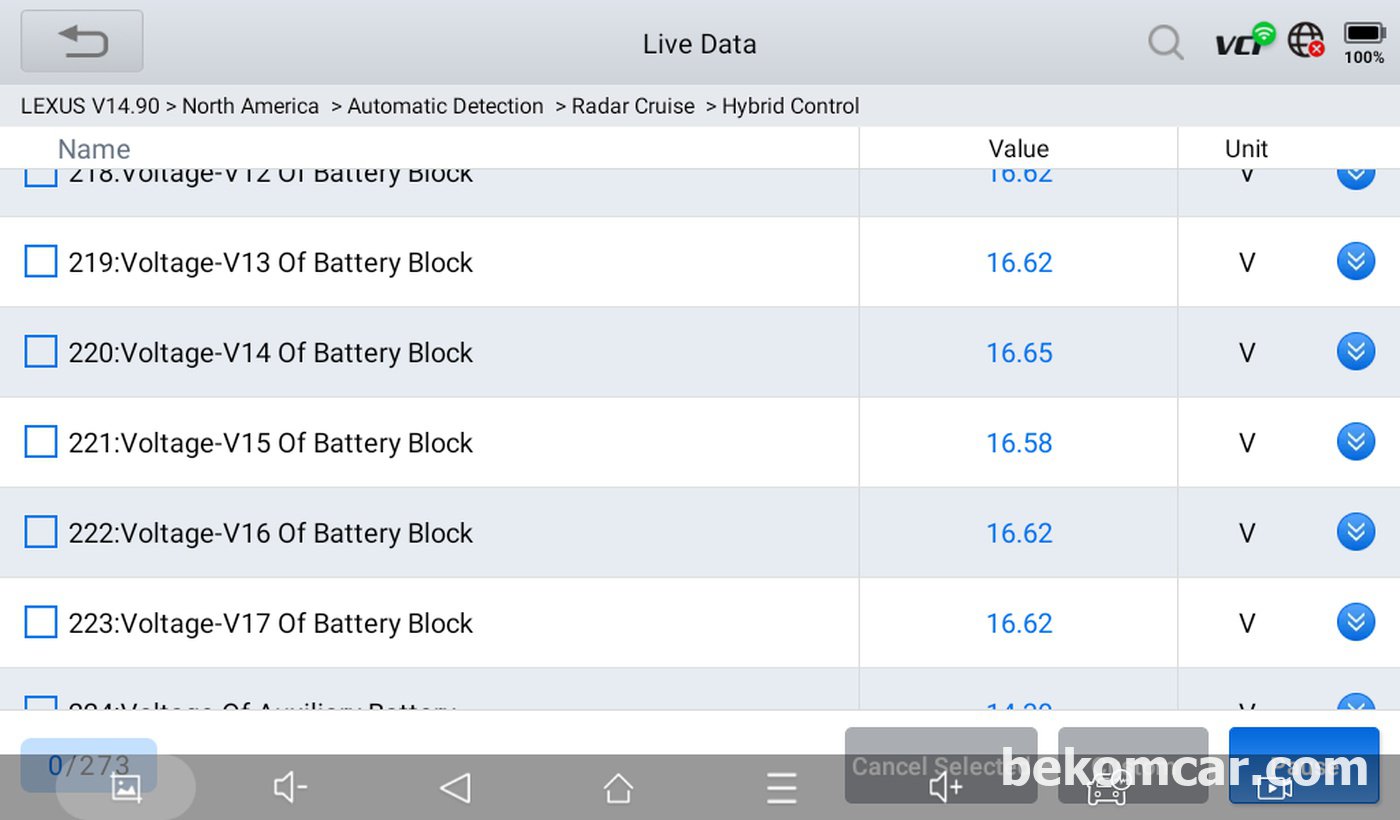Open the Android menu hamburger icon
This screenshot has height=820, width=1400.
(x=782, y=788)
